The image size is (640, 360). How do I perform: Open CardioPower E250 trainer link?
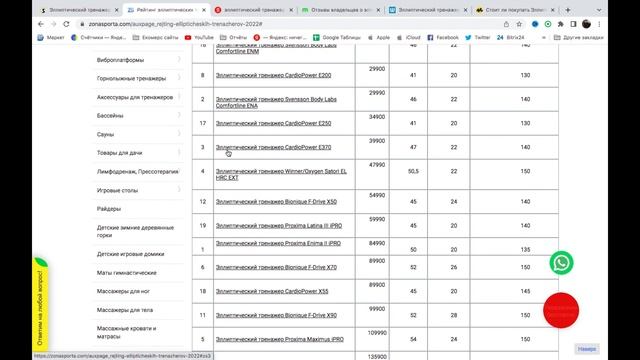tap(273, 123)
